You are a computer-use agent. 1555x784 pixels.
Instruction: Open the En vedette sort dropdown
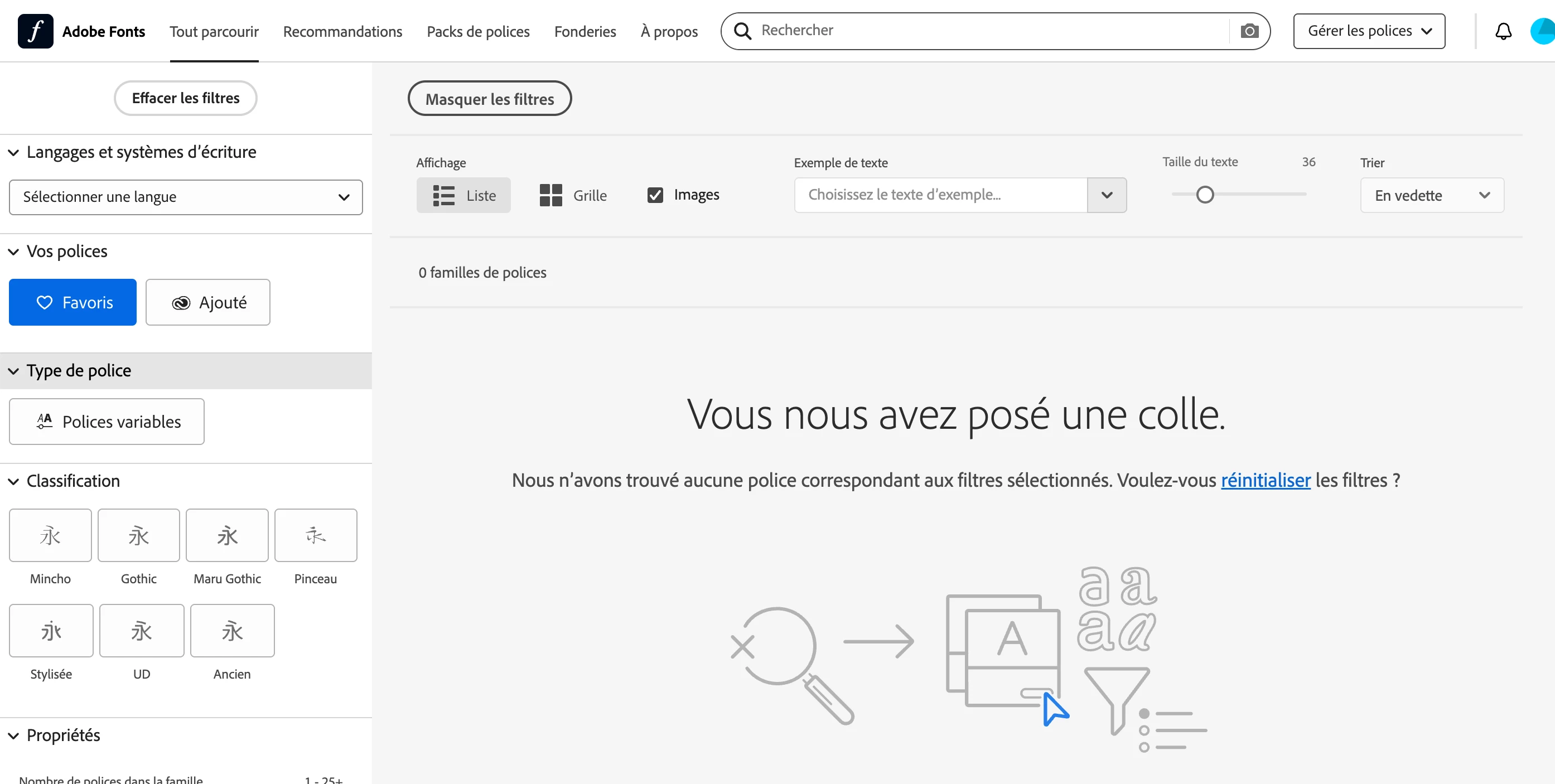tap(1431, 195)
